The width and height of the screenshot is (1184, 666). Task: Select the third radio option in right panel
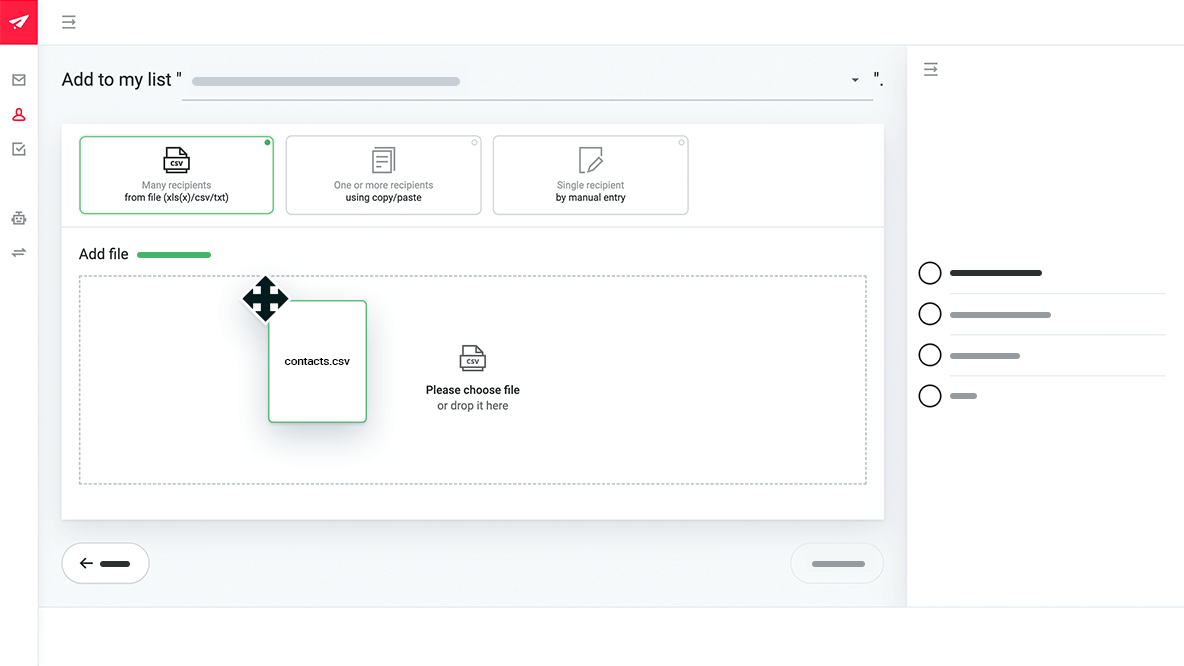(930, 355)
